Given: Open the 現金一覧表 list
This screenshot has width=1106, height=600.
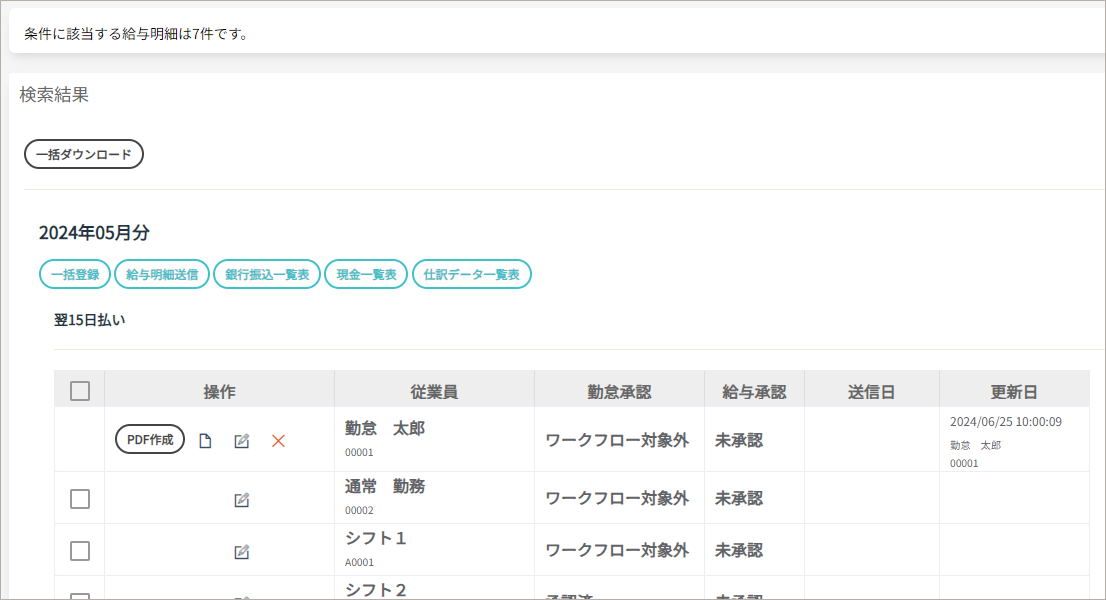Looking at the screenshot, I should coord(366,274).
